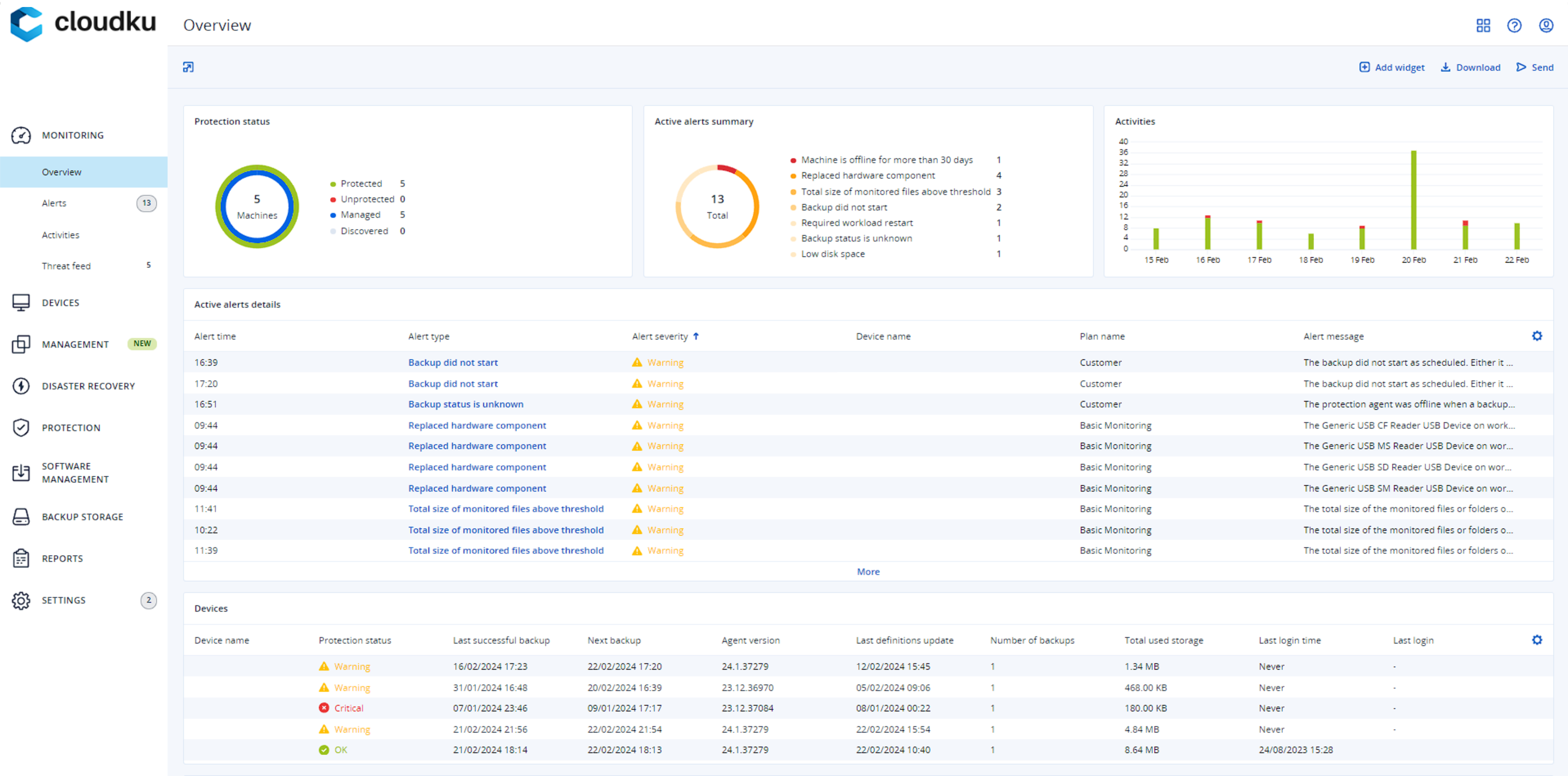The image size is (1568, 776).
Task: Sort by Last successful backup column
Action: 501,640
